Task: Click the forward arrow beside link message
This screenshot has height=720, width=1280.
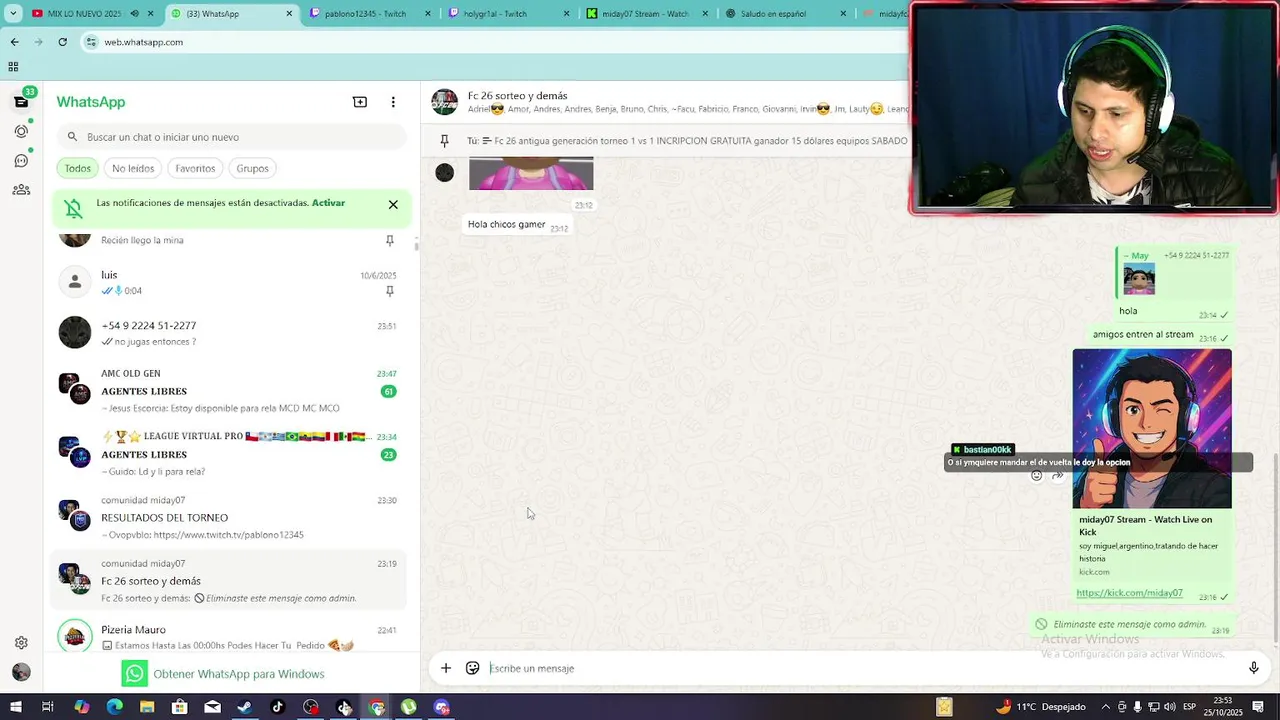Action: tap(1057, 476)
